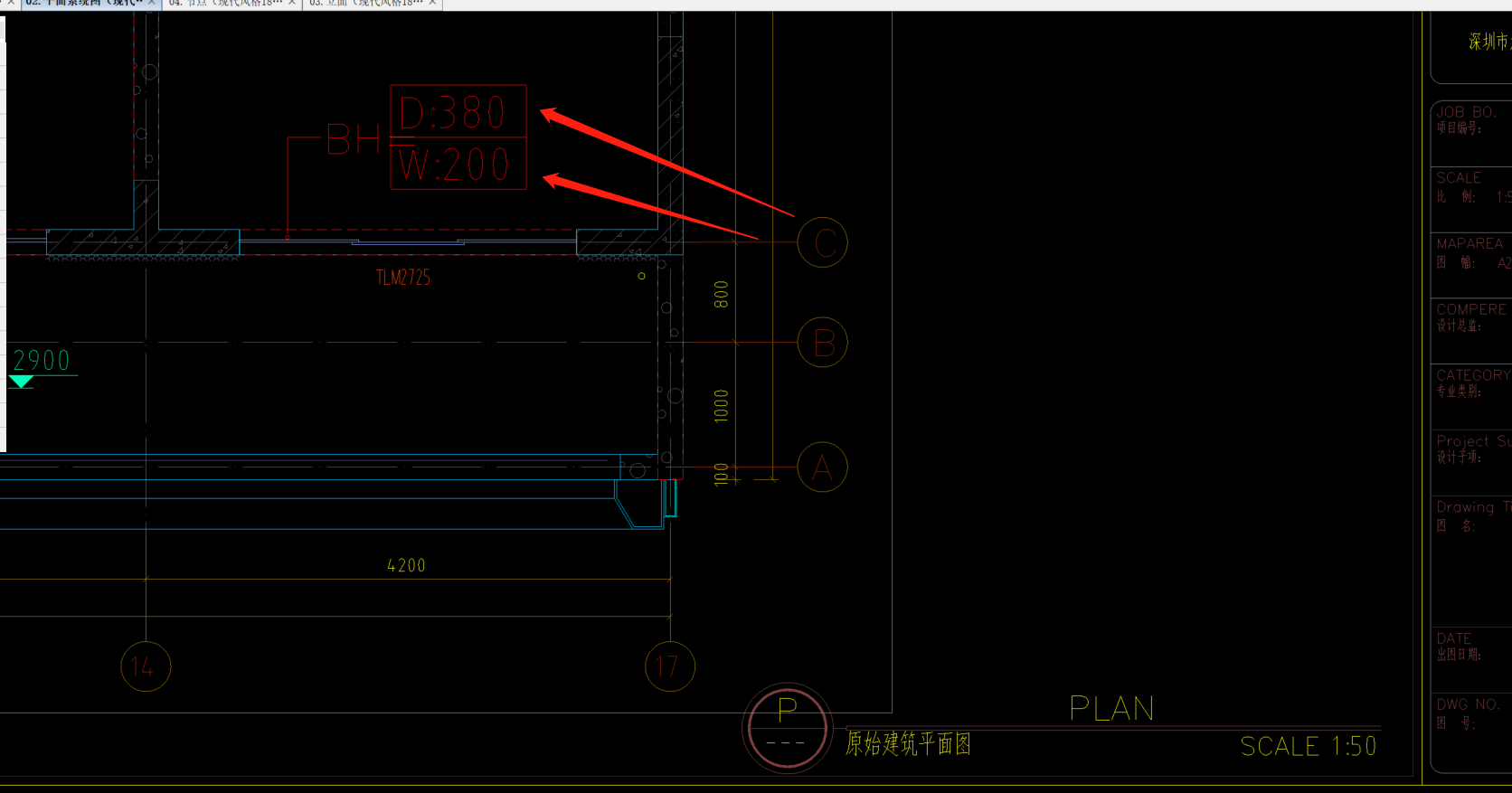Screen dimensions: 1512x793
Task: Select the 深圳市 company name text
Action: pos(1489,42)
